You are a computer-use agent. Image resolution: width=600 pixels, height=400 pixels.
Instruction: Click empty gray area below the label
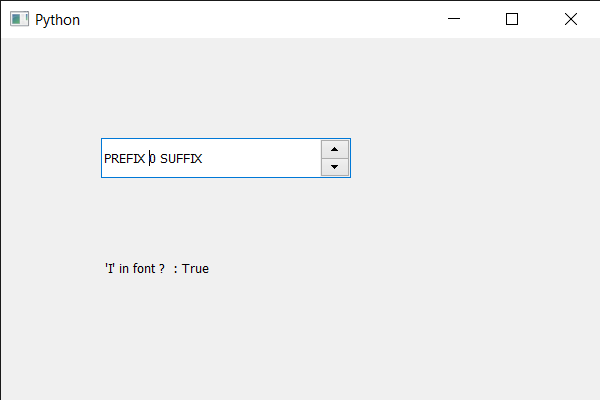point(300,340)
